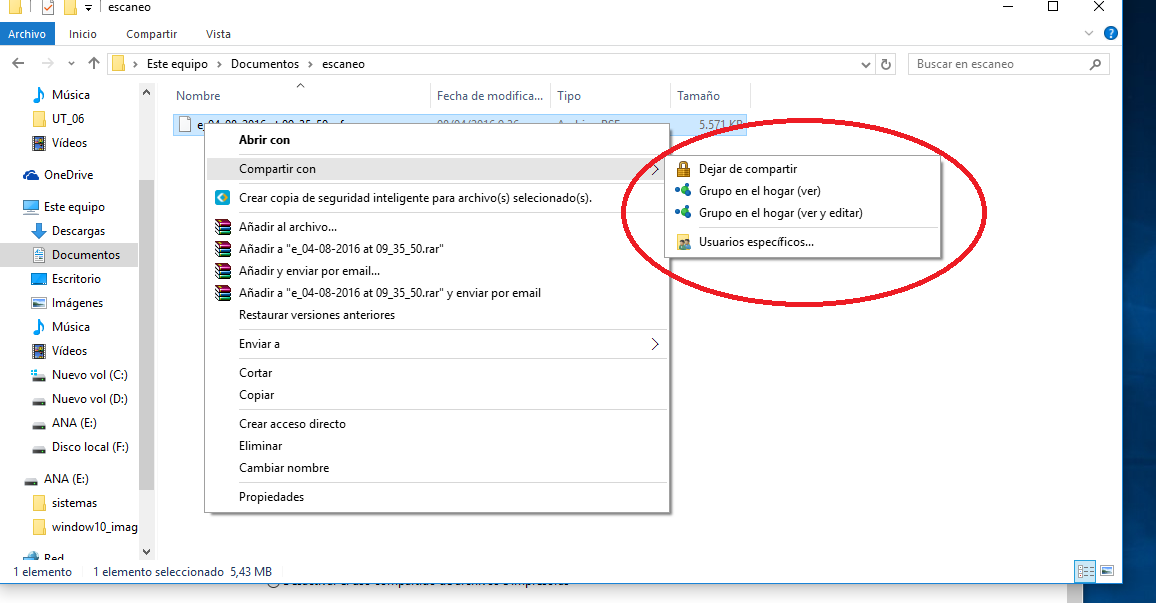Open the Compartir ribbon tab

pos(151,34)
